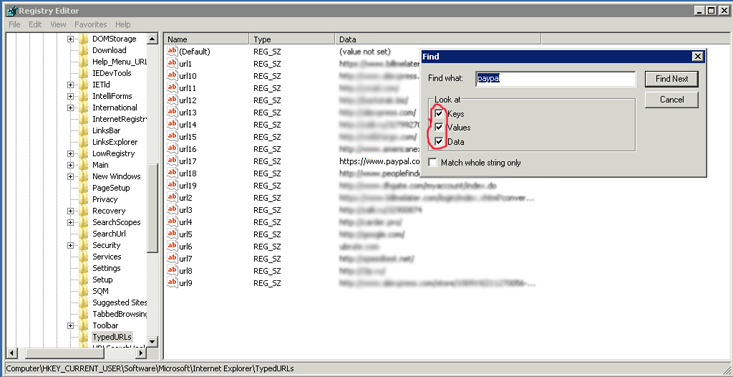The width and height of the screenshot is (733, 377).
Task: Click the (Default) string value icon
Action: click(172, 51)
